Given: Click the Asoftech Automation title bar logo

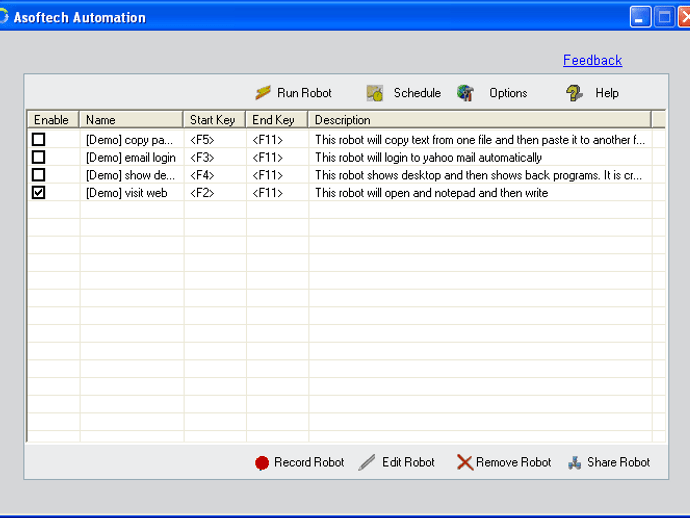Looking at the screenshot, I should coord(4,17).
